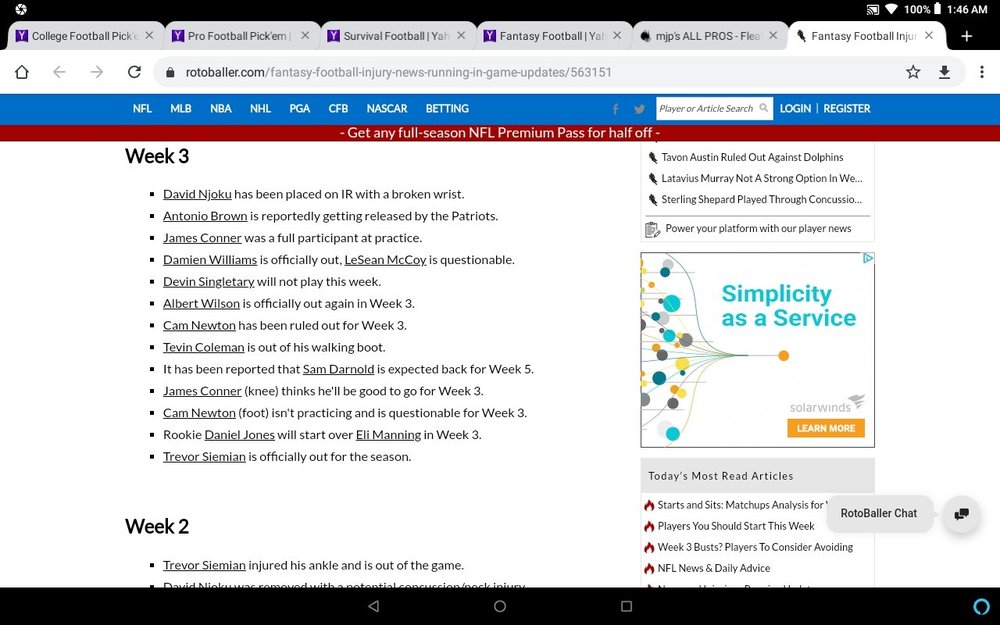Image resolution: width=1000 pixels, height=625 pixels.
Task: Open the PGA menu item
Action: tap(300, 108)
